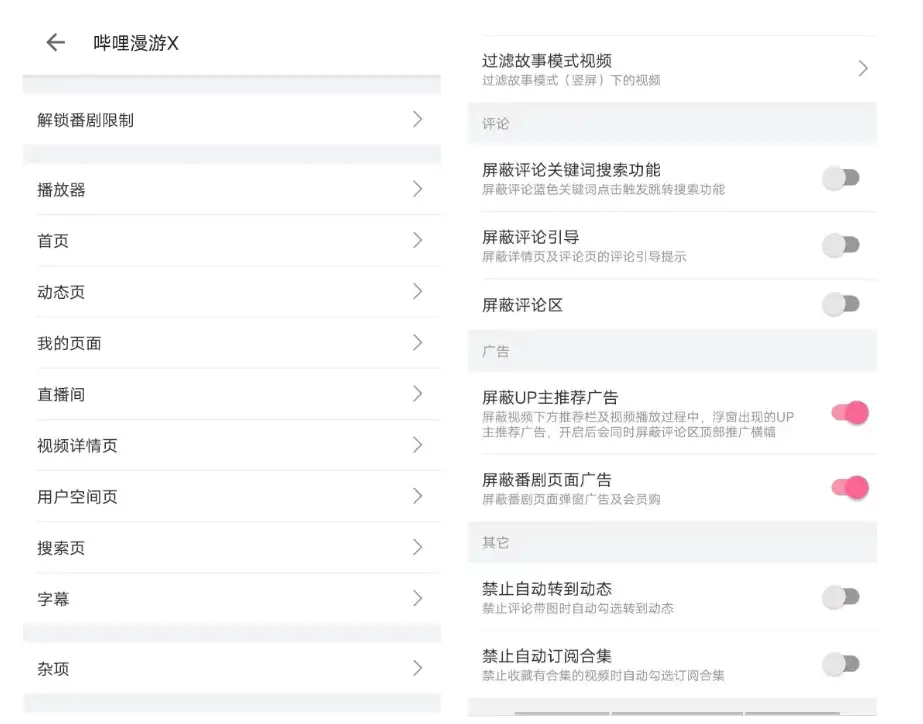Viewport: 923px width, 724px height.
Task: Toggle 屏蔽评论引导 switch on
Action: click(841, 245)
